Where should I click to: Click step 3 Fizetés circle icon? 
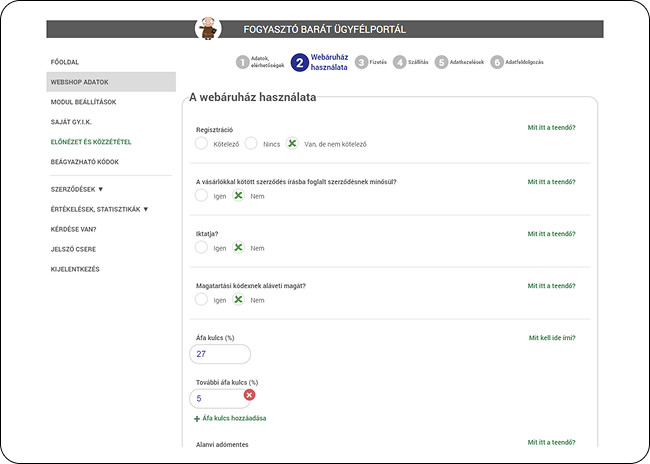click(x=361, y=62)
